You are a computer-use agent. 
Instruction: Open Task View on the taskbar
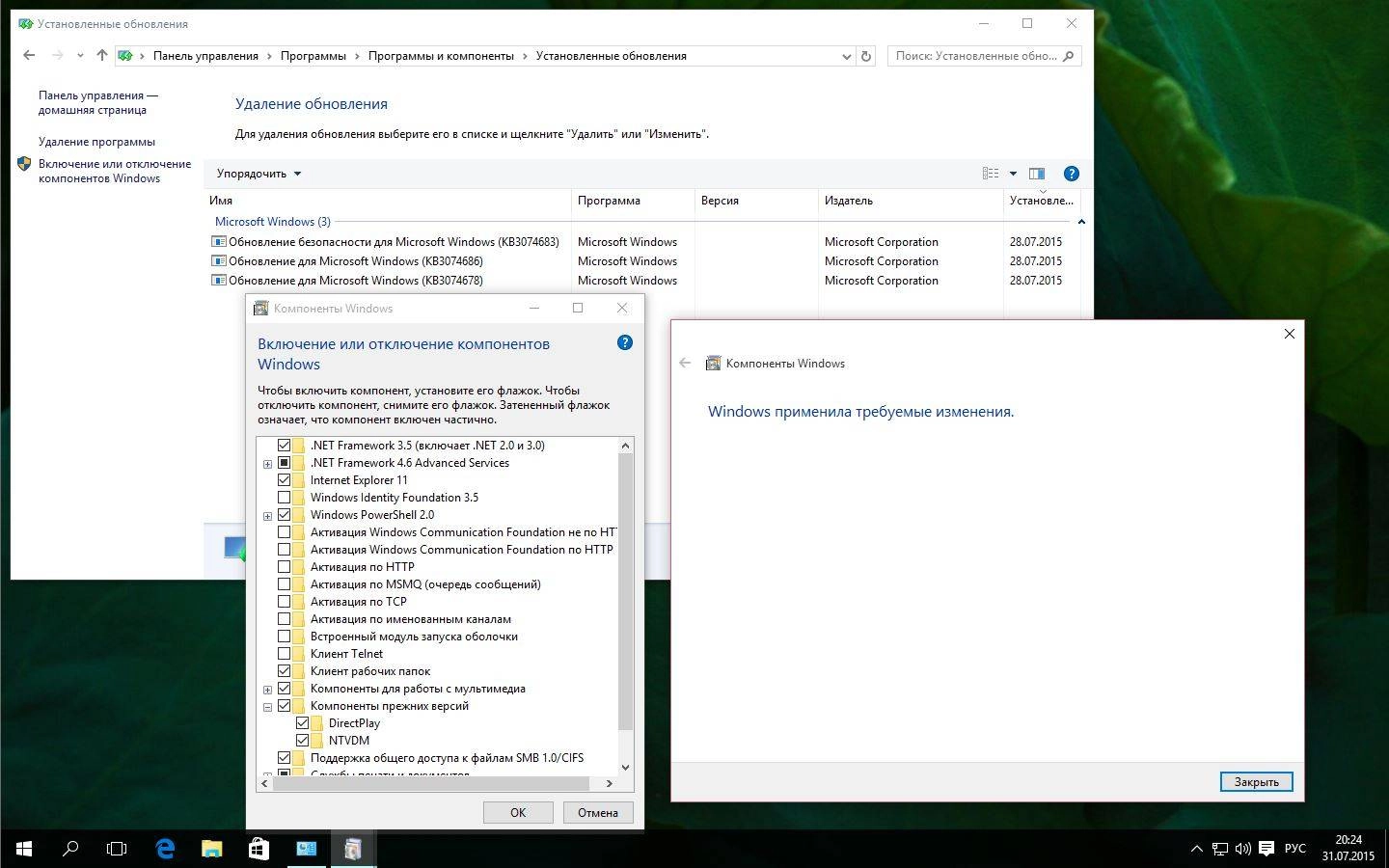pos(117,849)
